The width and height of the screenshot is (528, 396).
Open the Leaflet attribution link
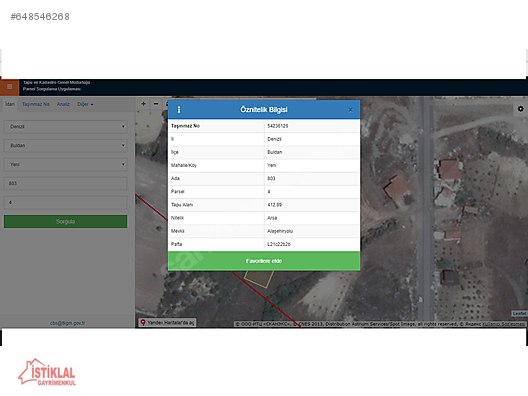coord(519,314)
